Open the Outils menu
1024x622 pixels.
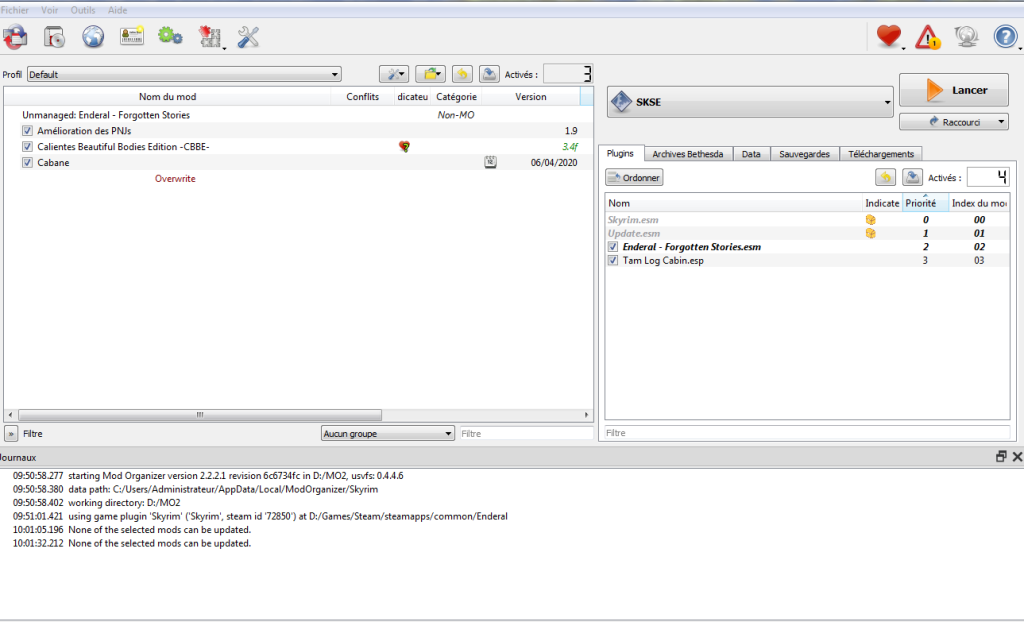tap(83, 10)
